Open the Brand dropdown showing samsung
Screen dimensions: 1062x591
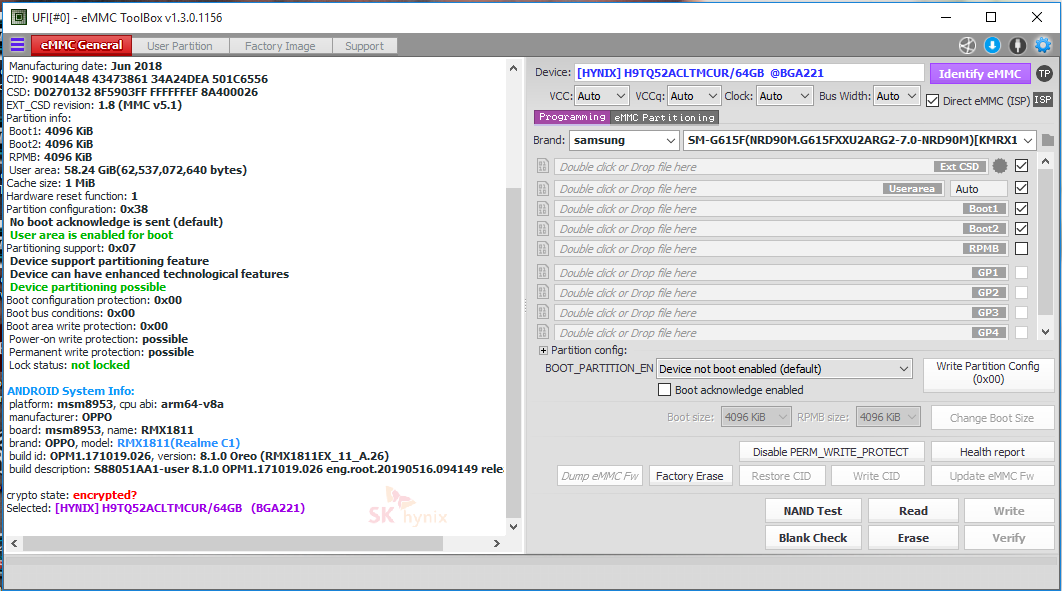click(x=623, y=140)
